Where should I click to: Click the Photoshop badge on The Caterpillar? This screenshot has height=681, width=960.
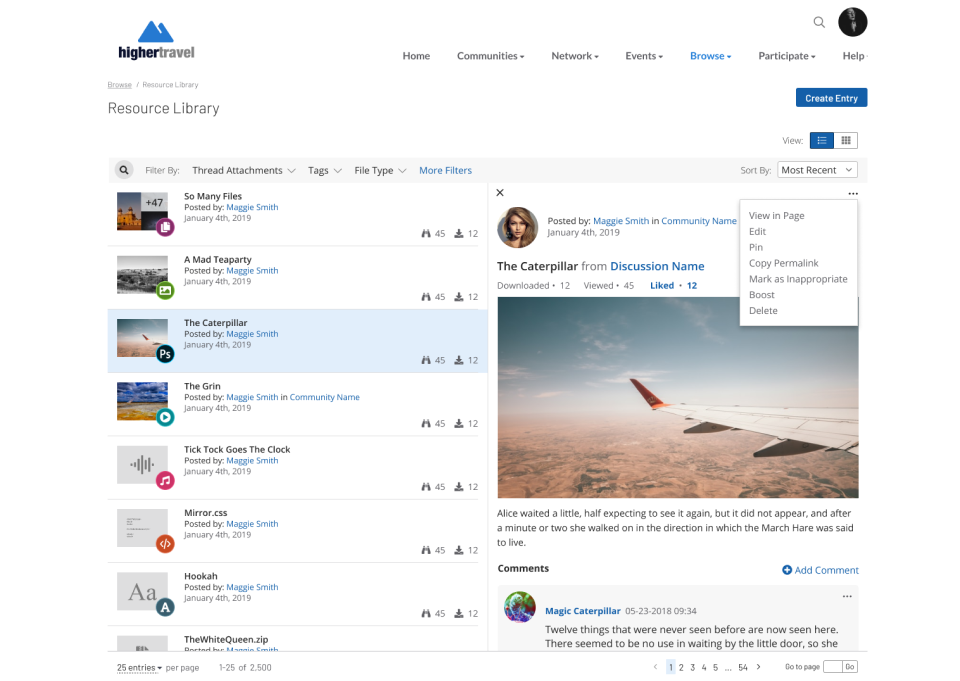tap(165, 354)
